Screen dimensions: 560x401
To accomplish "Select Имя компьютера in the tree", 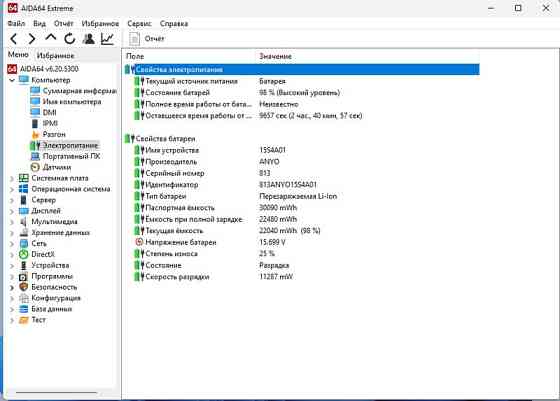I will click(72, 102).
